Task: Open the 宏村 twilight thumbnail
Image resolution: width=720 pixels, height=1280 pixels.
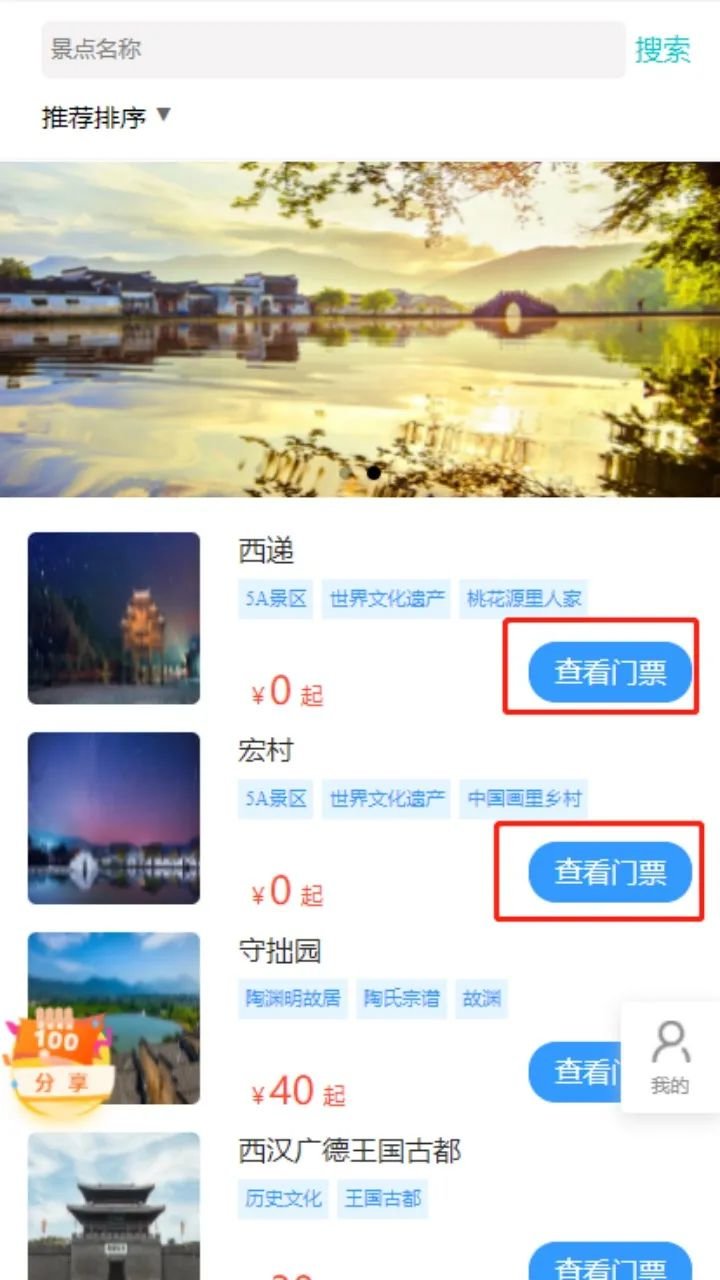Action: pos(114,818)
